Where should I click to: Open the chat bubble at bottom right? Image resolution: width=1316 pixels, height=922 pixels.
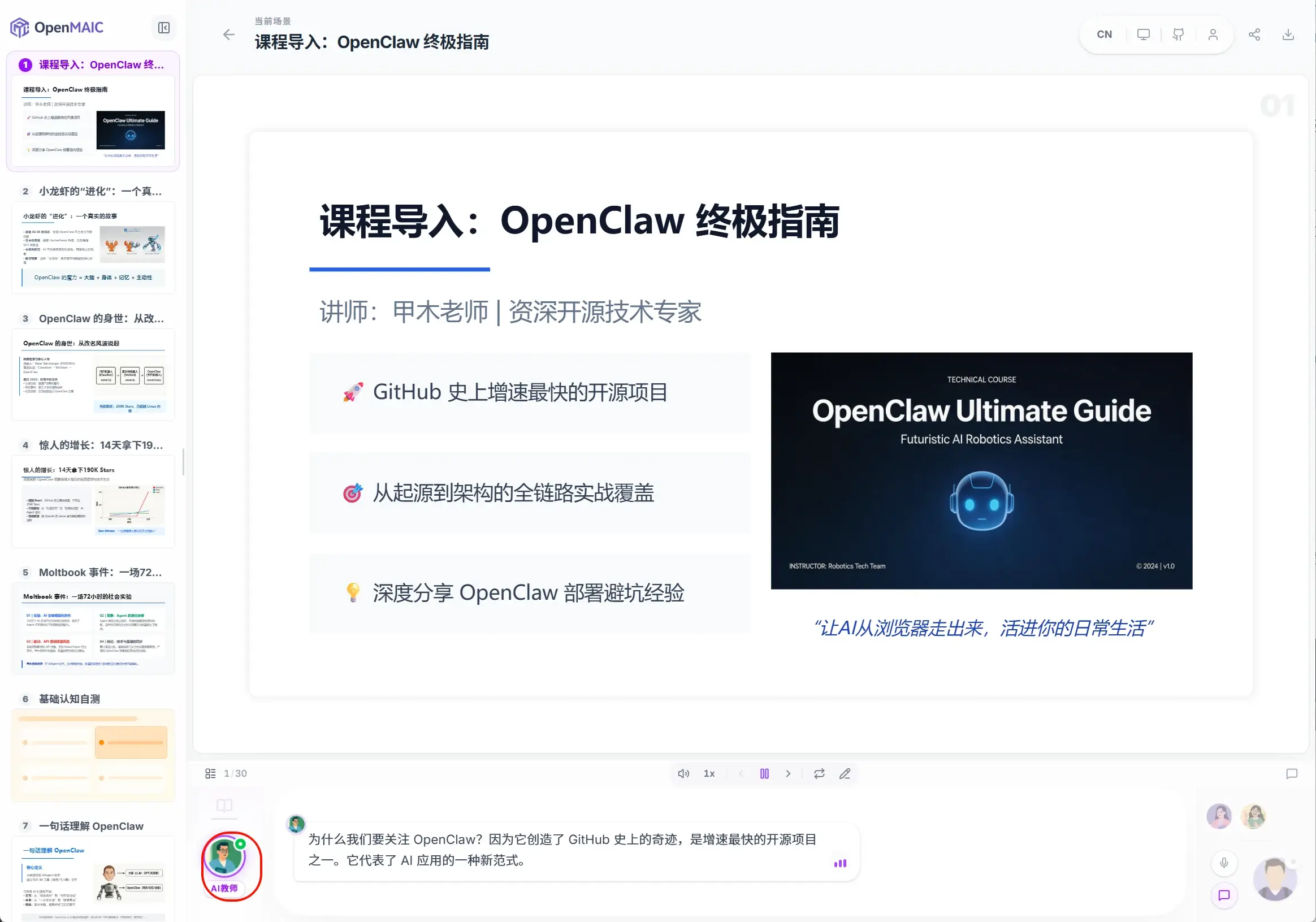coord(1224,895)
